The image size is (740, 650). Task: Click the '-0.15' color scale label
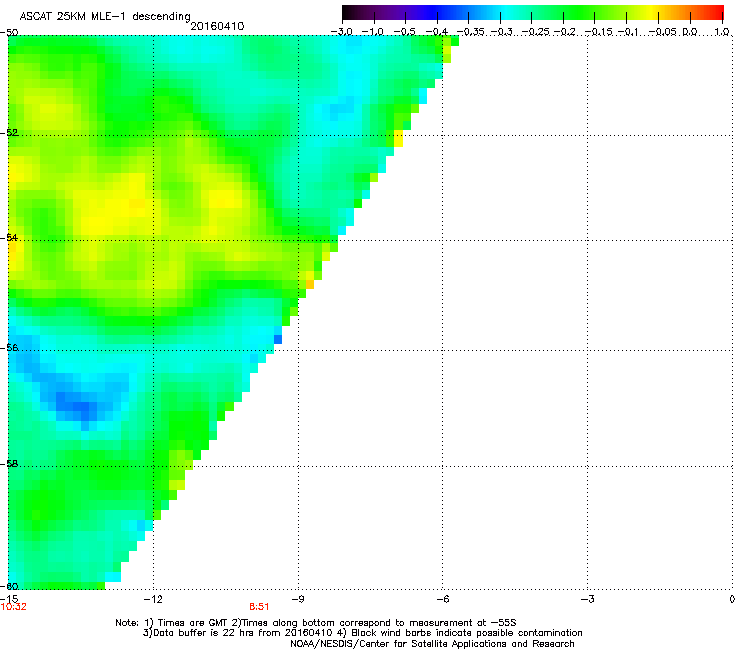[597, 32]
